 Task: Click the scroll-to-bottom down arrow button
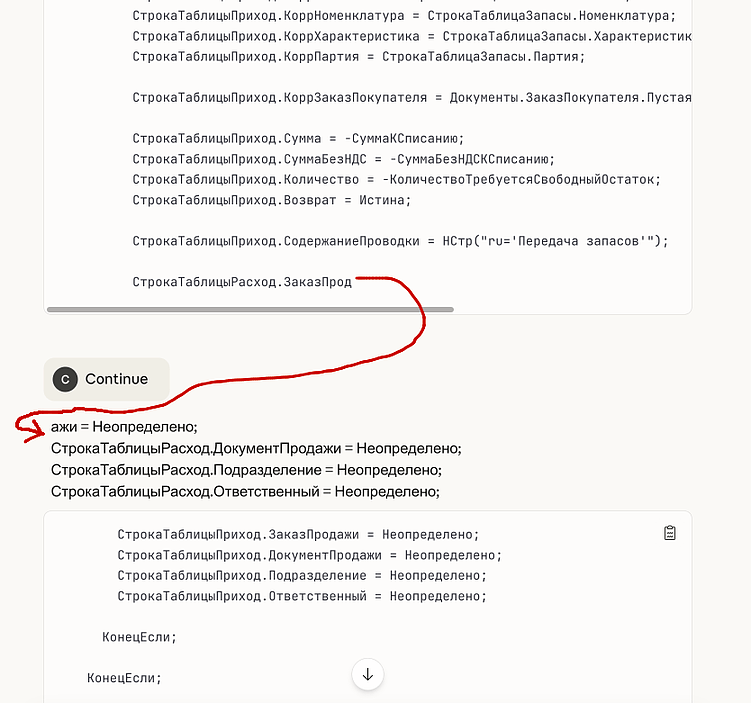(x=367, y=675)
